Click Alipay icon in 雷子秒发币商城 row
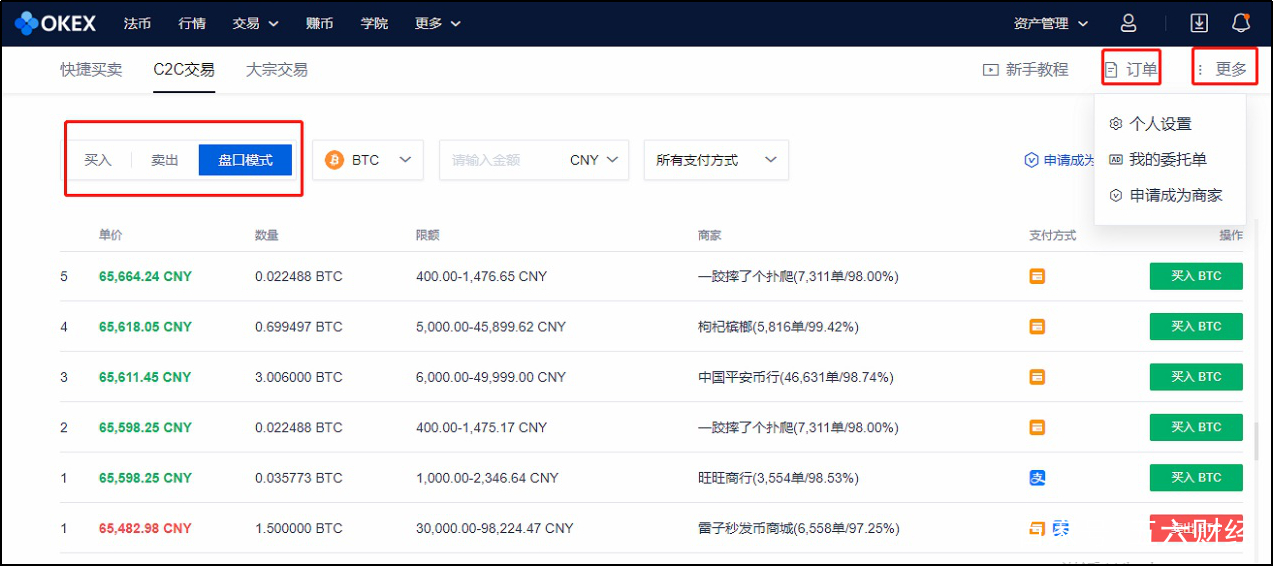 1060,528
